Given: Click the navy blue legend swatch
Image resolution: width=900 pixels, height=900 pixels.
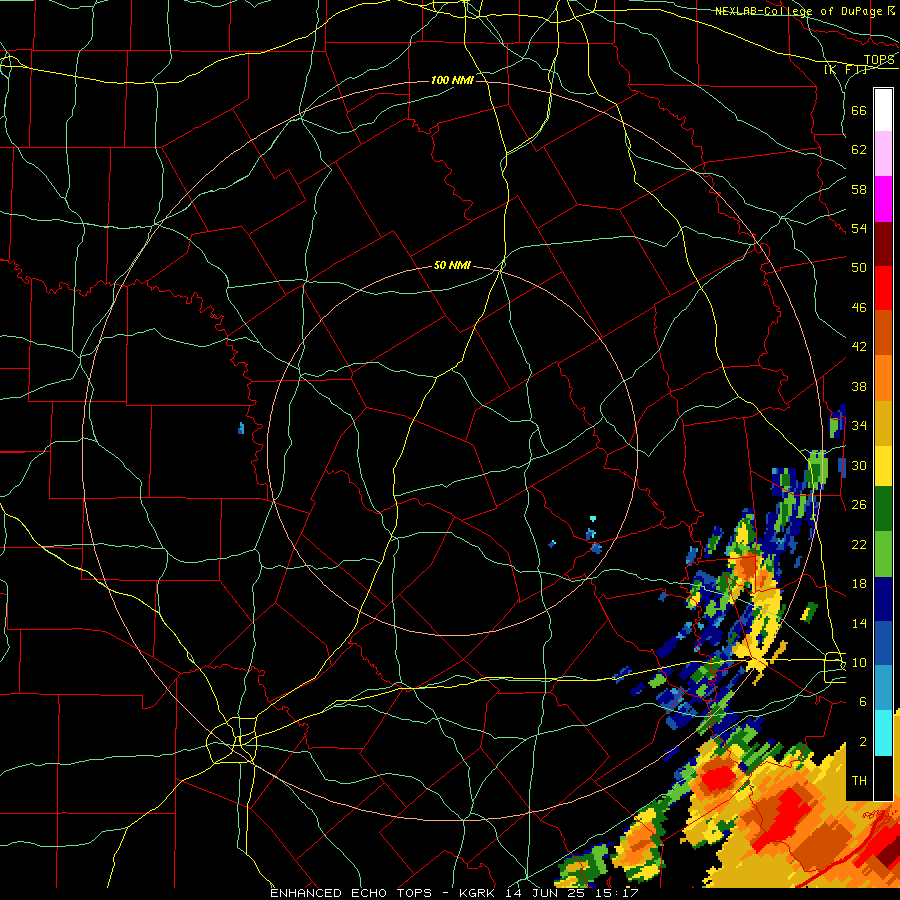Looking at the screenshot, I should click(x=883, y=599).
